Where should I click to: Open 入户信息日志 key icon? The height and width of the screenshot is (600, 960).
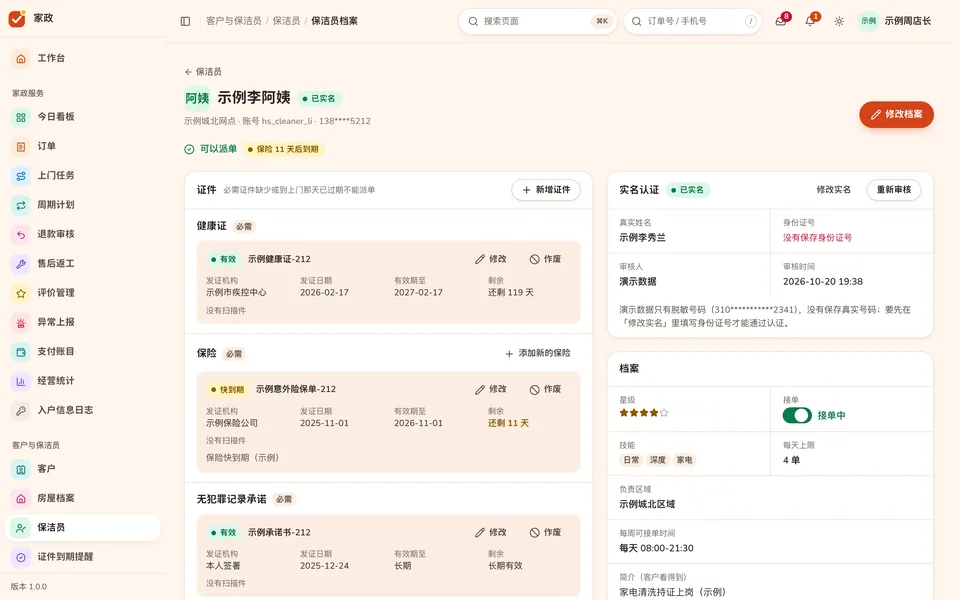[x=21, y=411]
